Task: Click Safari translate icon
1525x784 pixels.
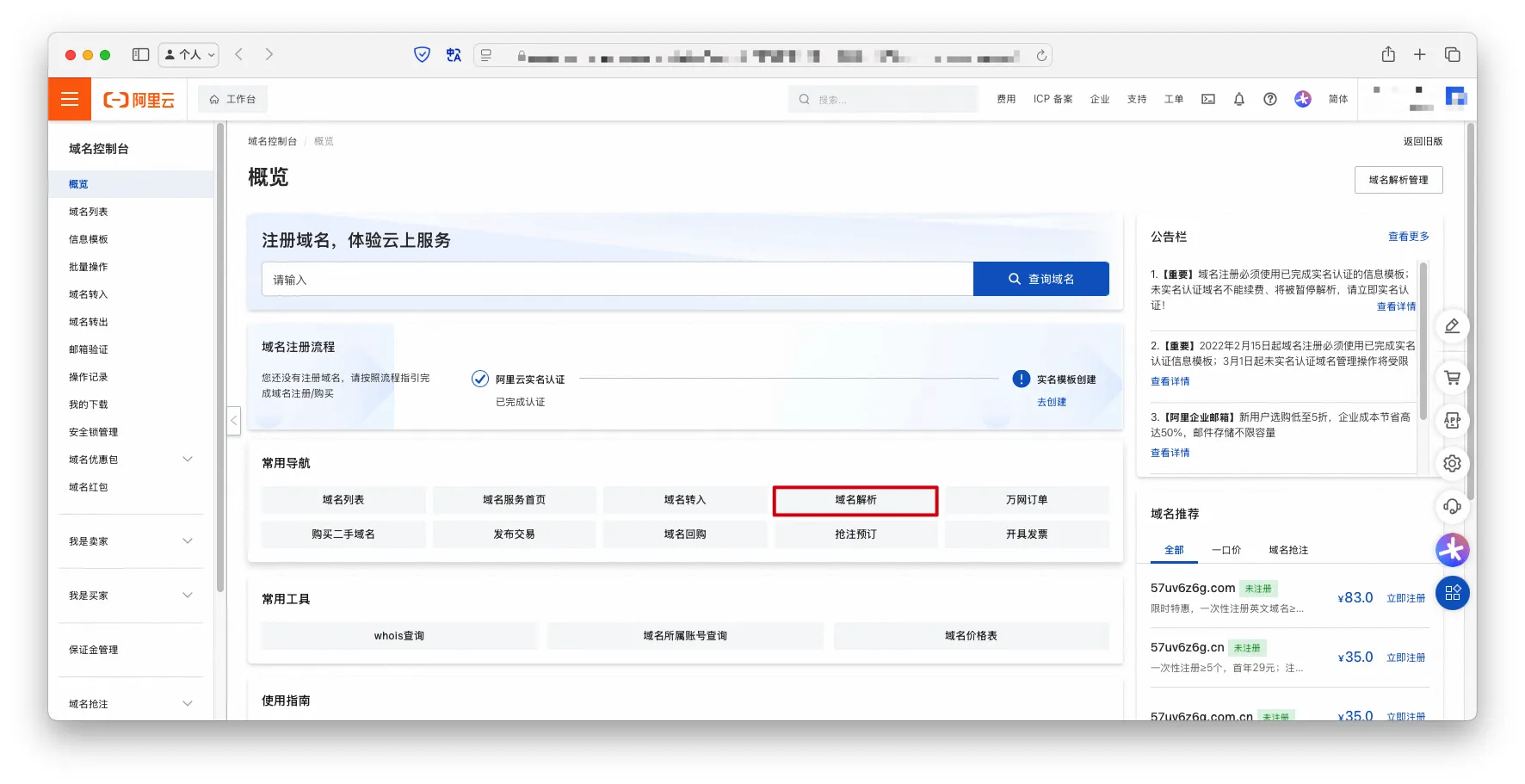Action: pos(454,55)
